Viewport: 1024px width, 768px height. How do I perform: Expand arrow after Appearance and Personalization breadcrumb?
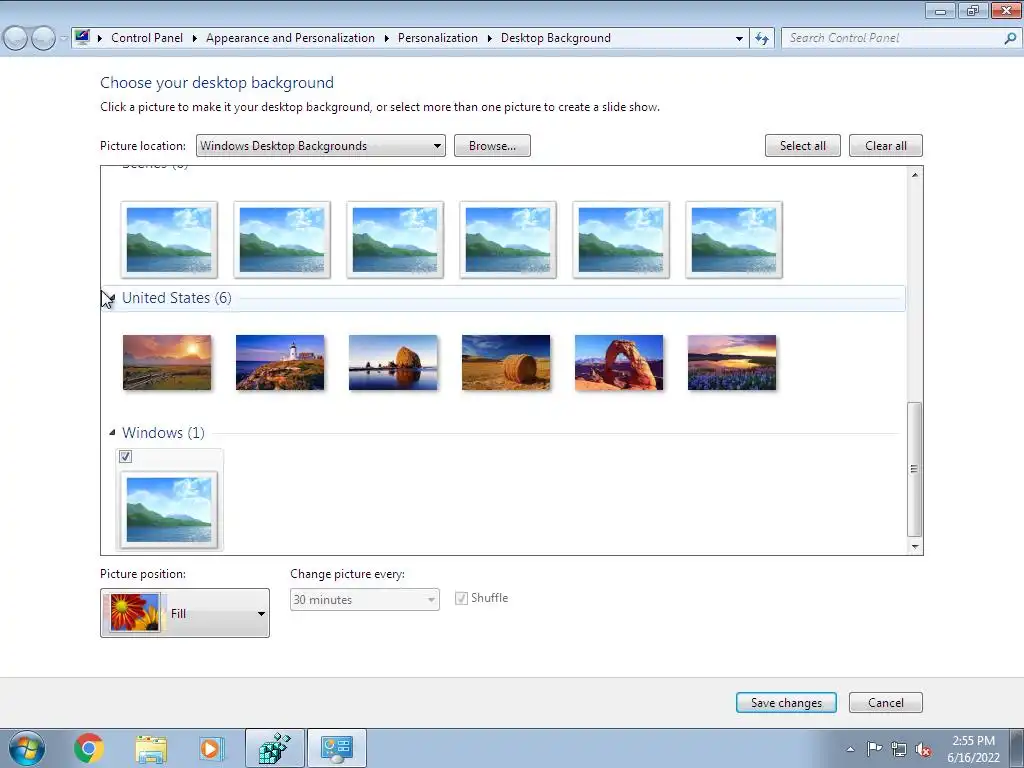(387, 39)
